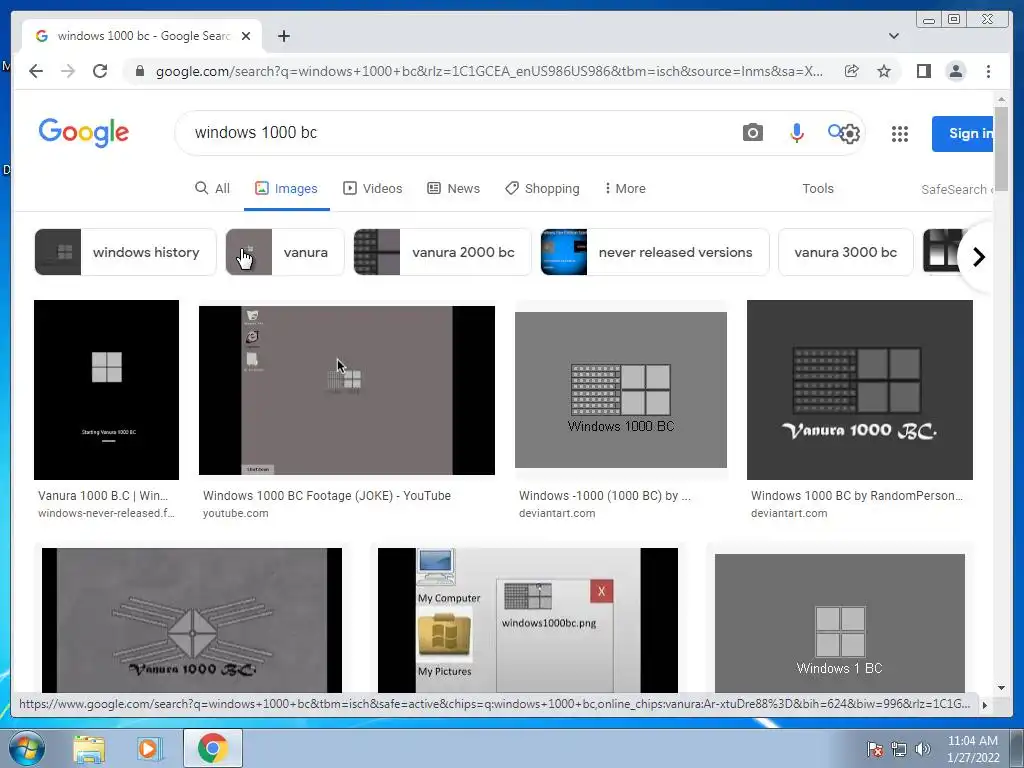Go back to the previous page
Screen dimensions: 1024x768
36,71
